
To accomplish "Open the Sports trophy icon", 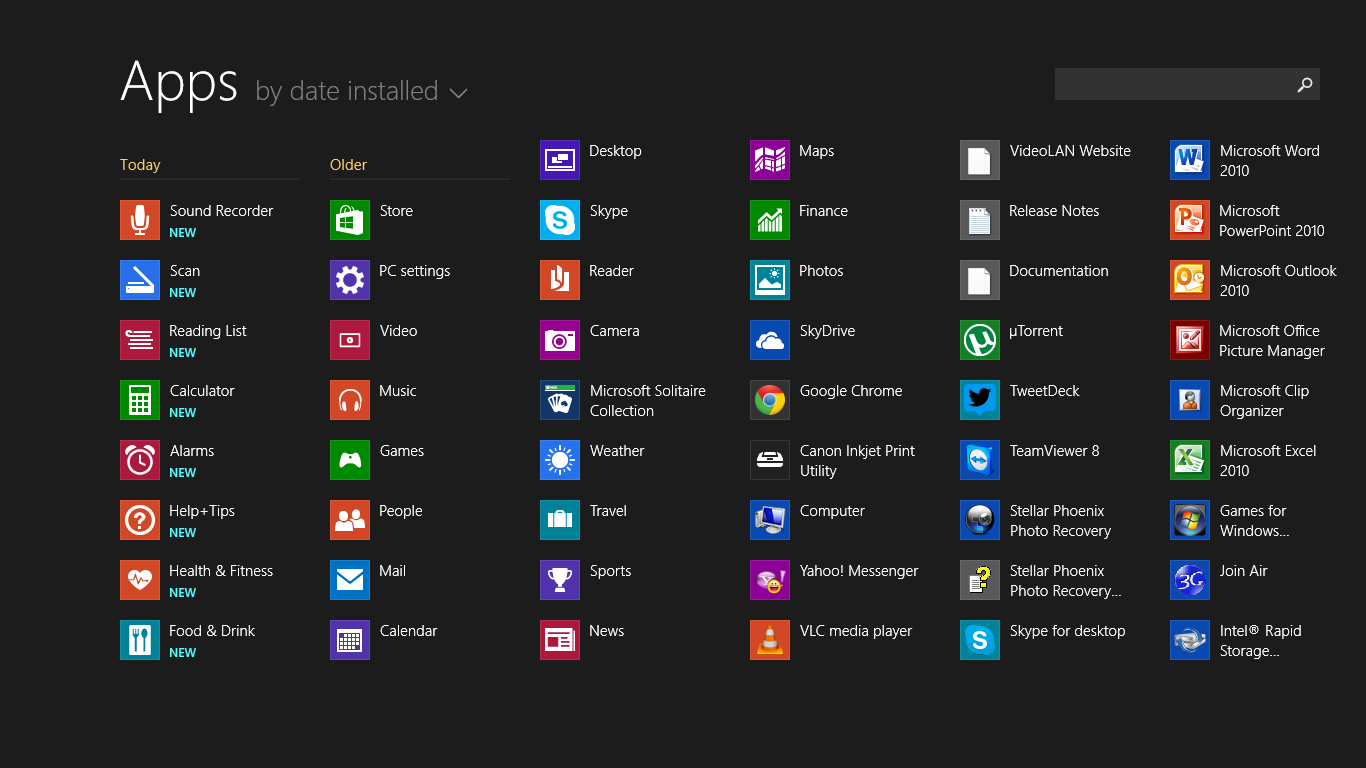I will click(560, 580).
